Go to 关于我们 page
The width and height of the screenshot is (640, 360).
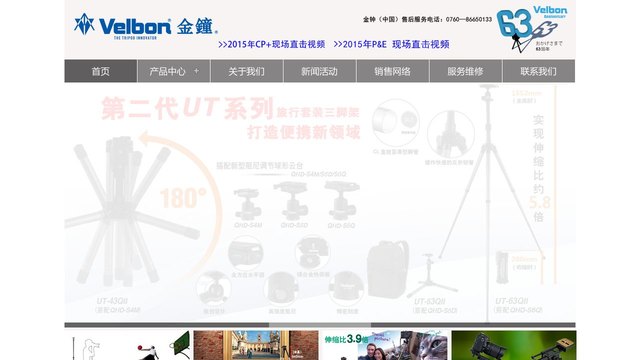pyautogui.click(x=247, y=71)
